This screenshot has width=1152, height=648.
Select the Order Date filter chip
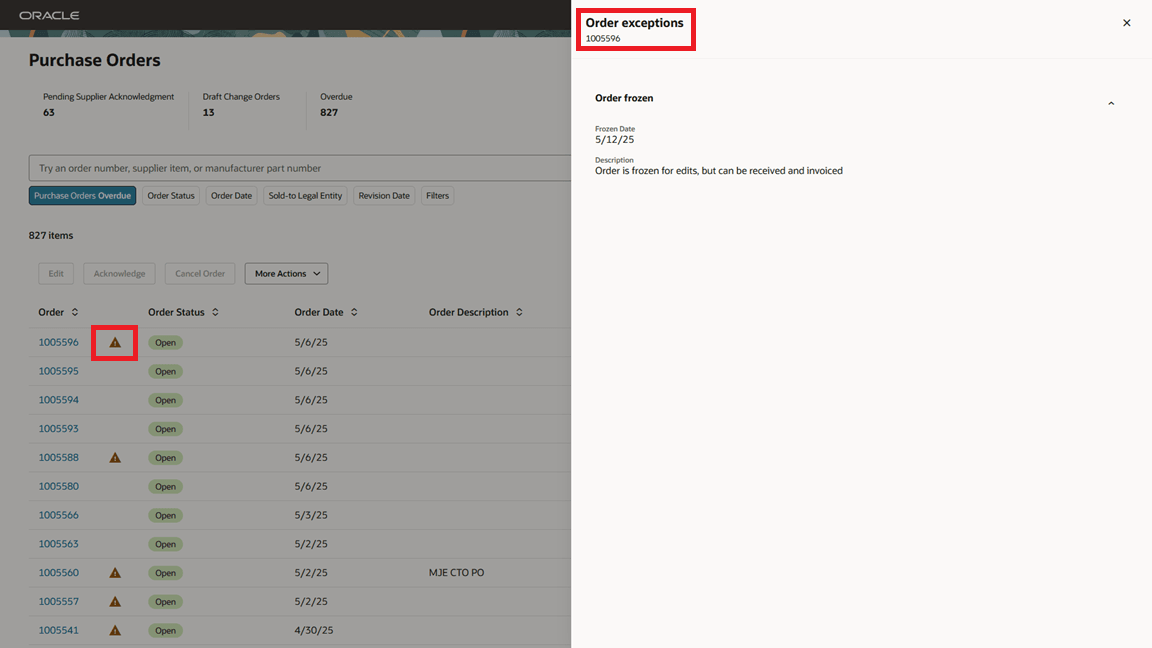pyautogui.click(x=231, y=195)
